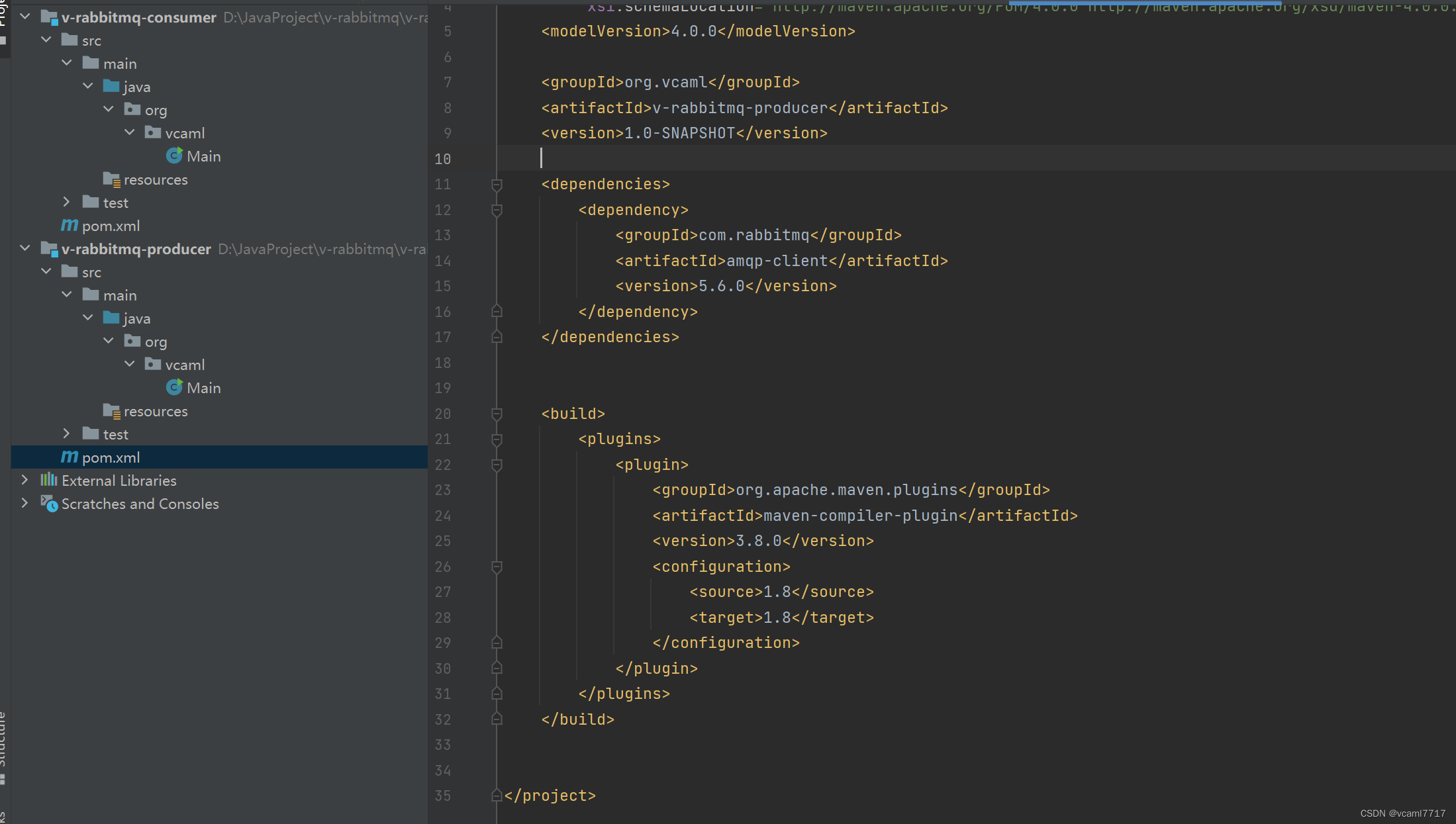
Task: Click the artifactId v-rabbitmq-producer text
Action: [x=740, y=108]
